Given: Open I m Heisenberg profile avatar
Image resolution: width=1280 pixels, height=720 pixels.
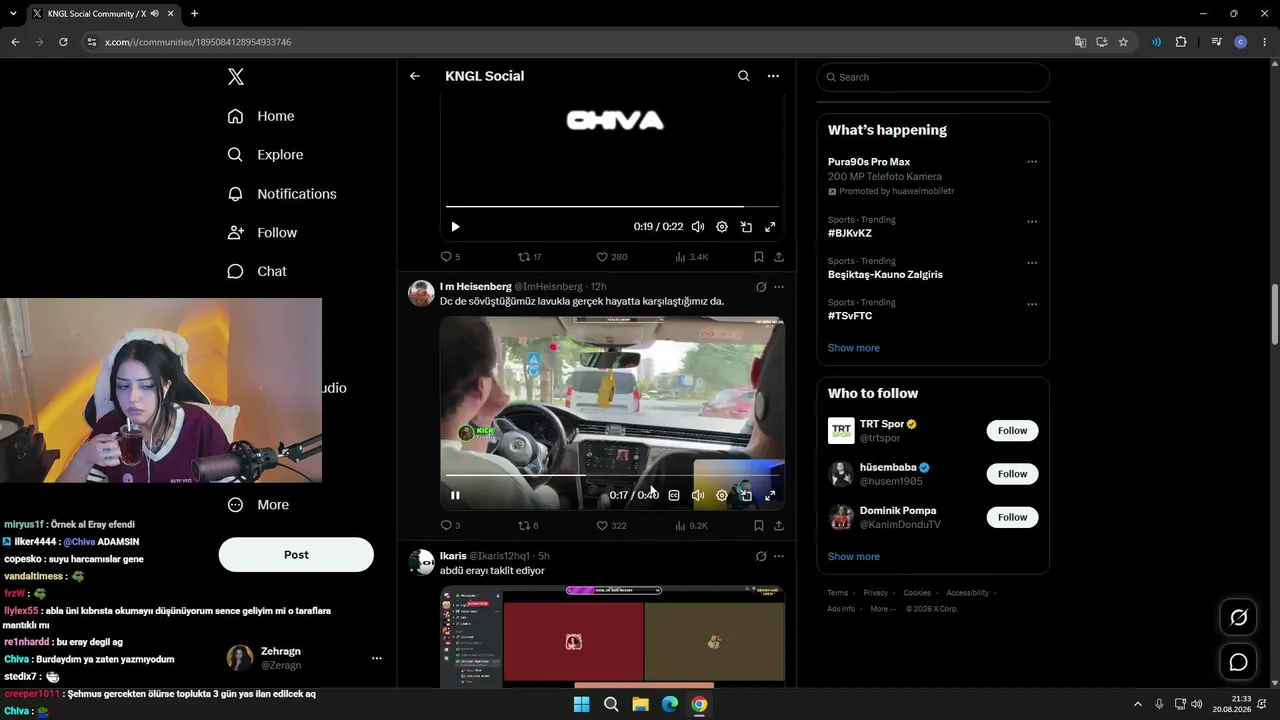Looking at the screenshot, I should (421, 293).
